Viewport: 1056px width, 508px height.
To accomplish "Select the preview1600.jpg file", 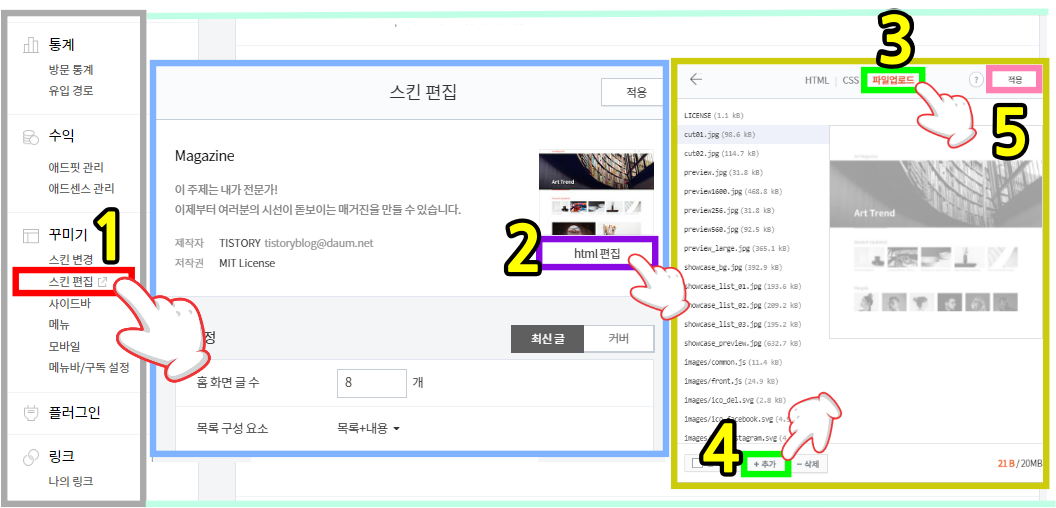I will coord(733,191).
